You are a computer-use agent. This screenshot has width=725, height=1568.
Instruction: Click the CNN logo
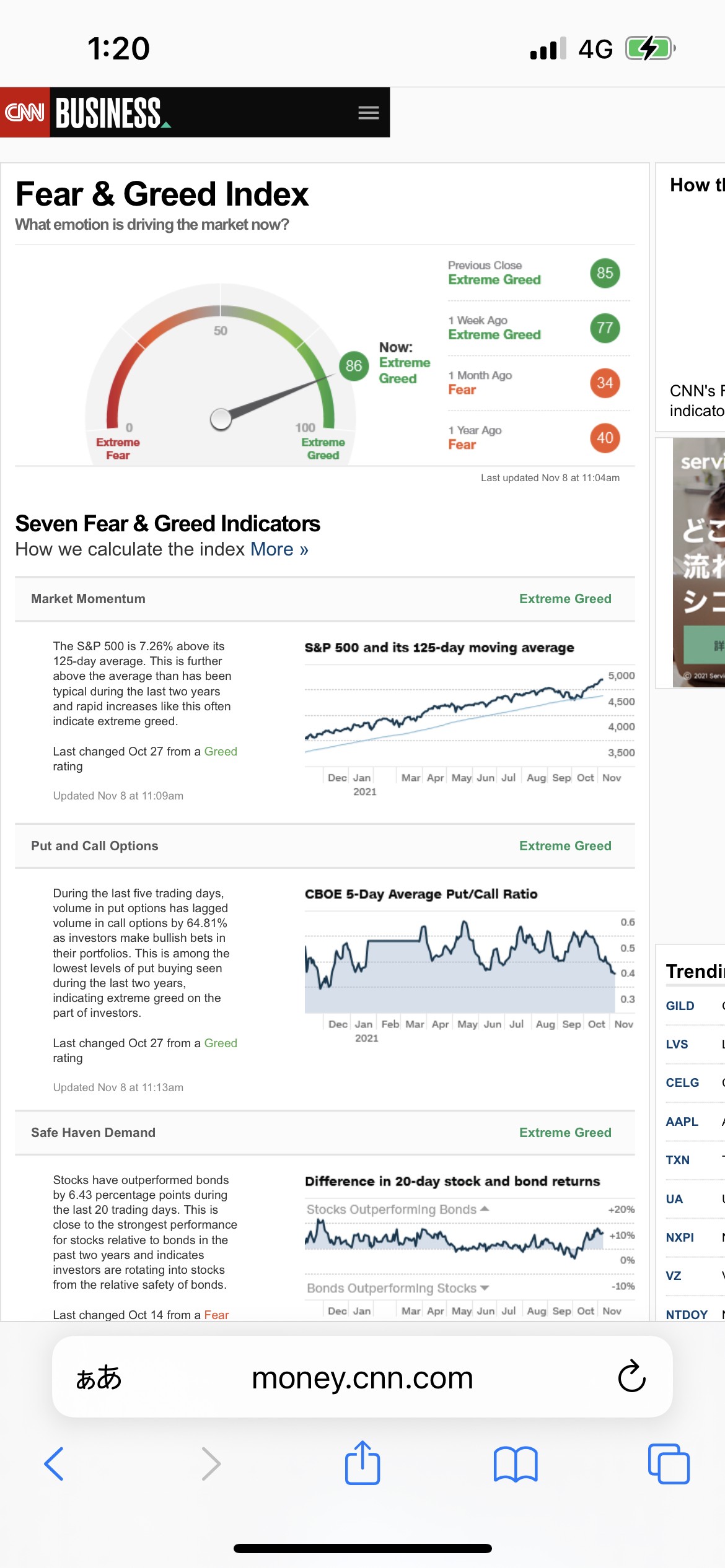(25, 113)
